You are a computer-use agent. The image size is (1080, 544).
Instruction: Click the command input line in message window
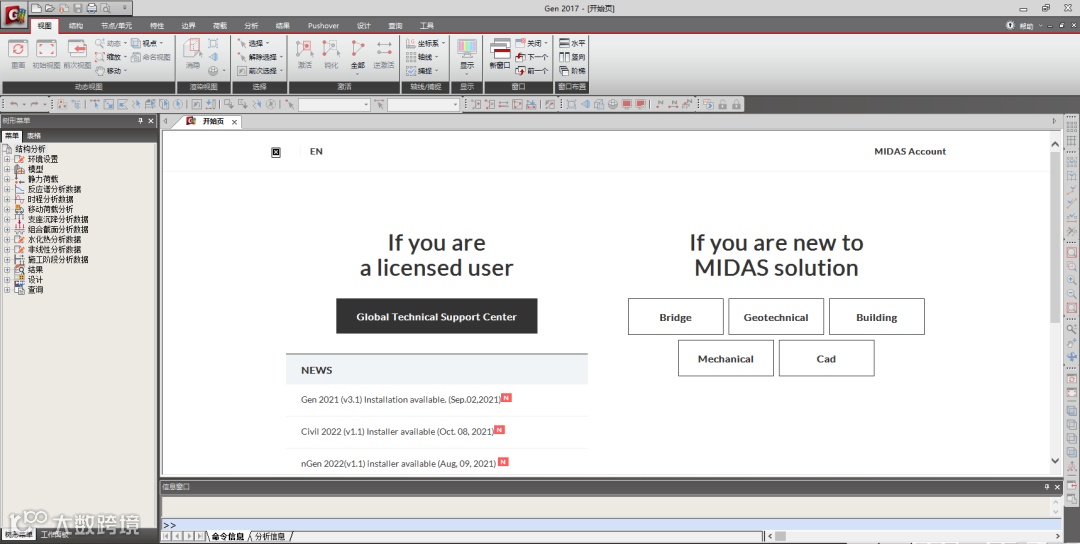point(606,525)
